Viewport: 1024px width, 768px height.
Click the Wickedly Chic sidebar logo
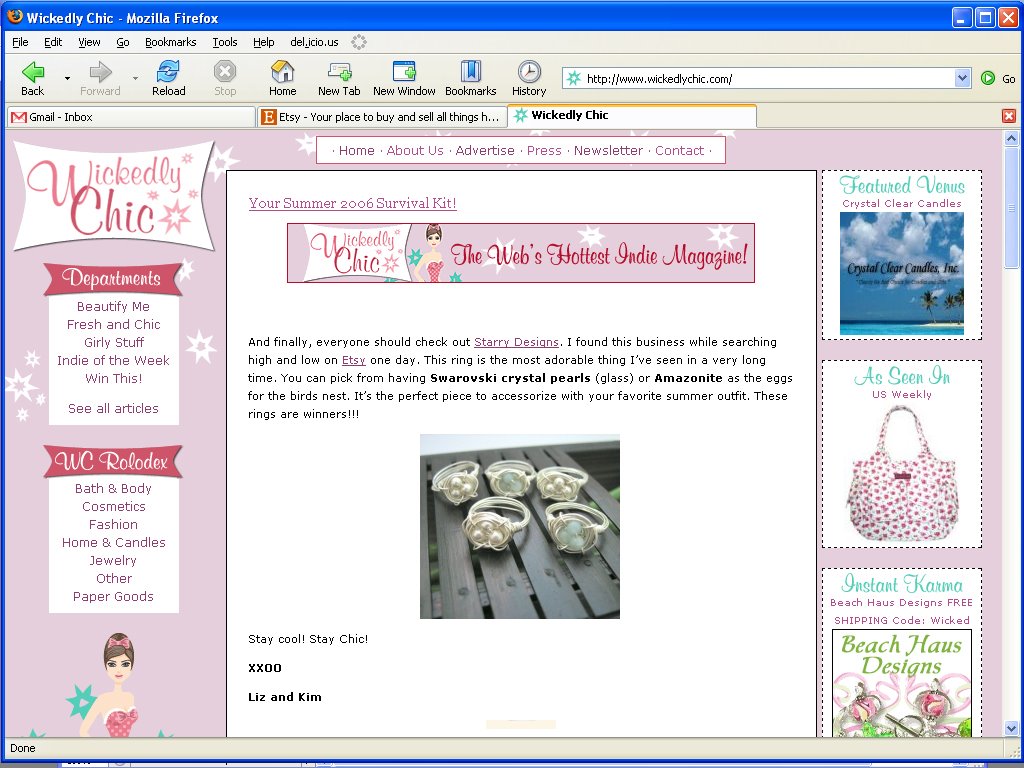[x=114, y=195]
